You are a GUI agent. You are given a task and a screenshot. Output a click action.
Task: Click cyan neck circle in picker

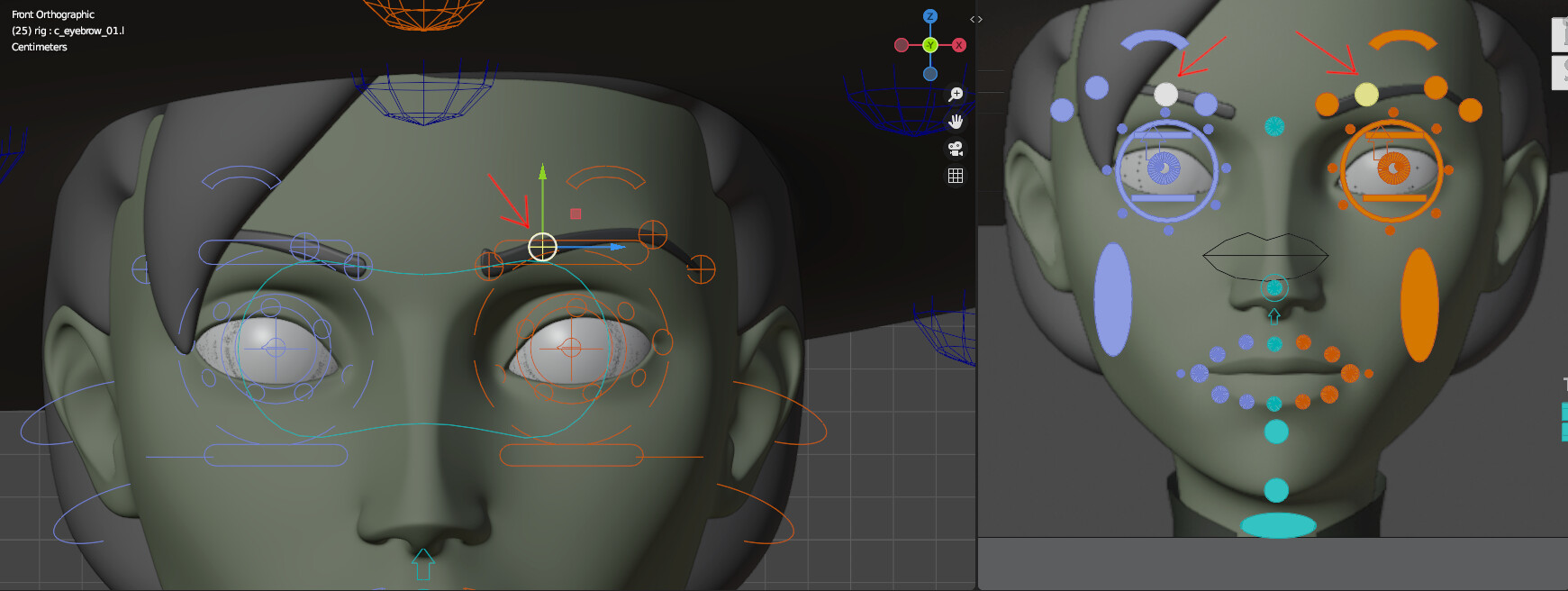click(1276, 490)
